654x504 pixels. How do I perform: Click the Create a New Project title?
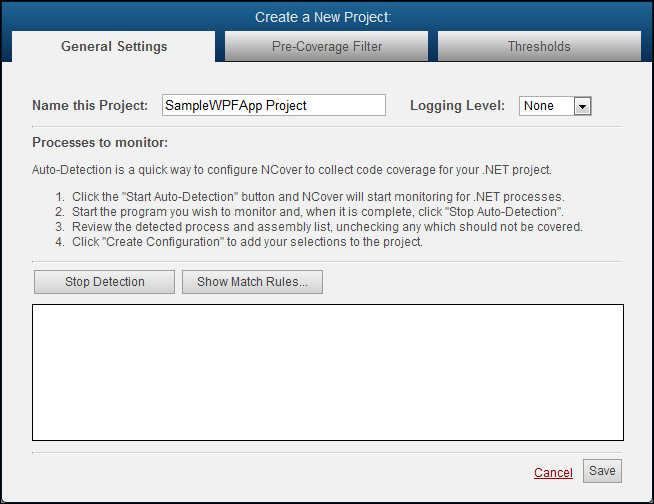pos(323,17)
